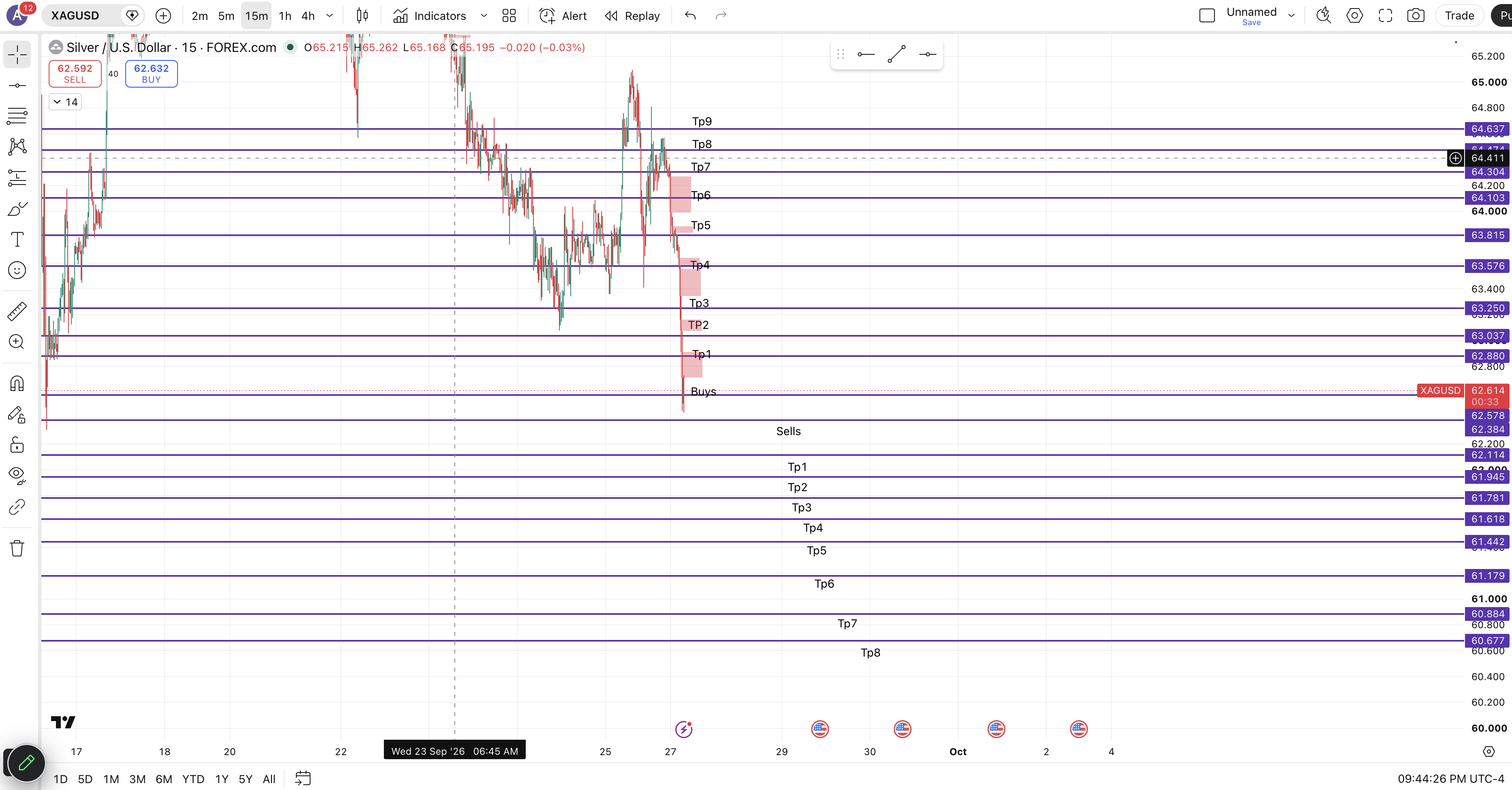Open go to date calendar icon
Image resolution: width=1512 pixels, height=790 pixels.
[303, 779]
